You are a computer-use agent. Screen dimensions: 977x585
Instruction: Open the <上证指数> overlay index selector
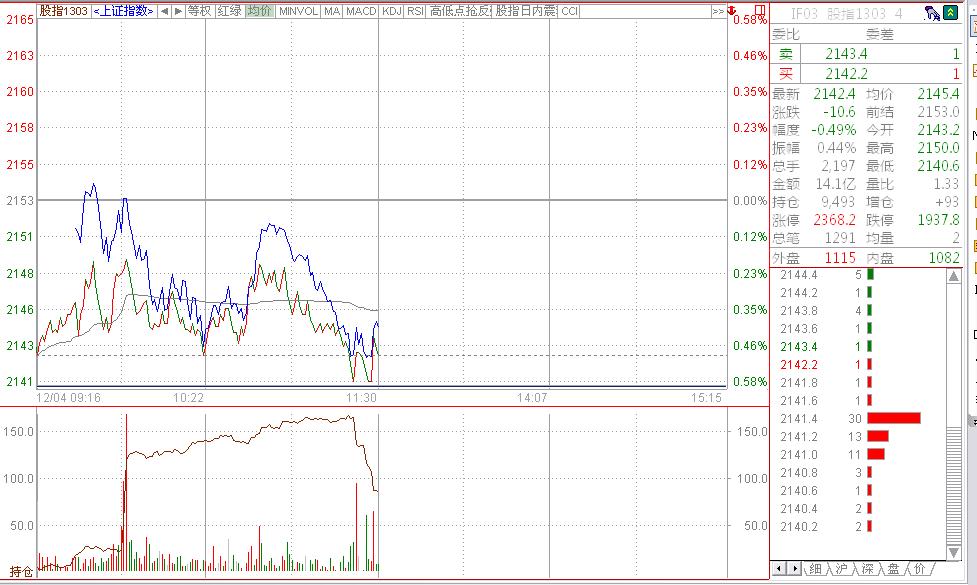tap(123, 11)
